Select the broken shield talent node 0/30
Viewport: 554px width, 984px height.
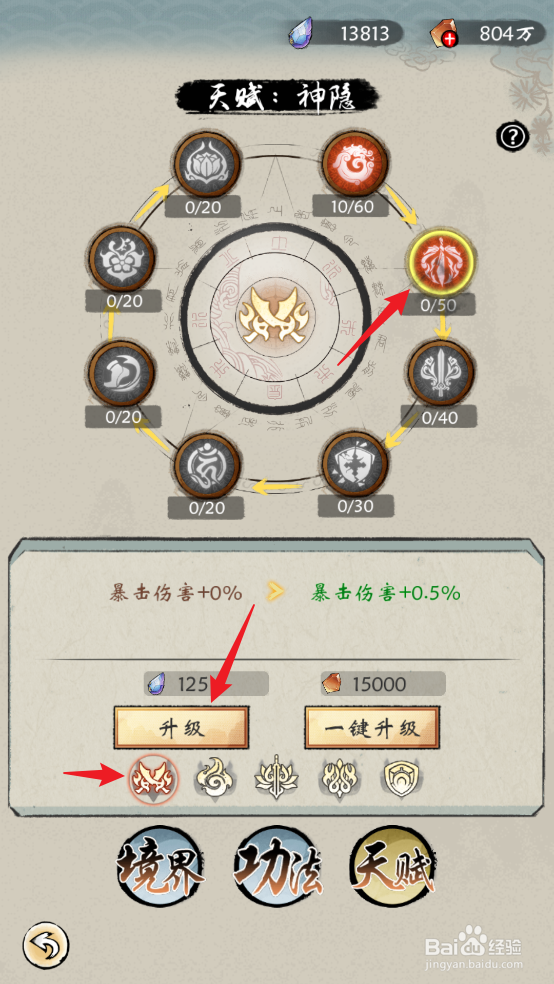pos(355,464)
